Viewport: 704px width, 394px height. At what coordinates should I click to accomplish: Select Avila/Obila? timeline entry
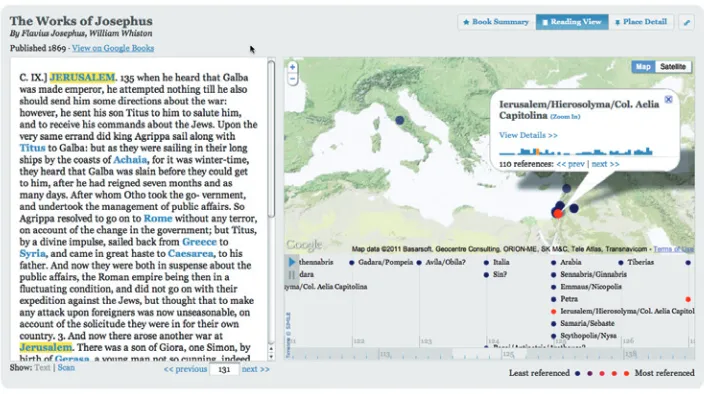445,263
